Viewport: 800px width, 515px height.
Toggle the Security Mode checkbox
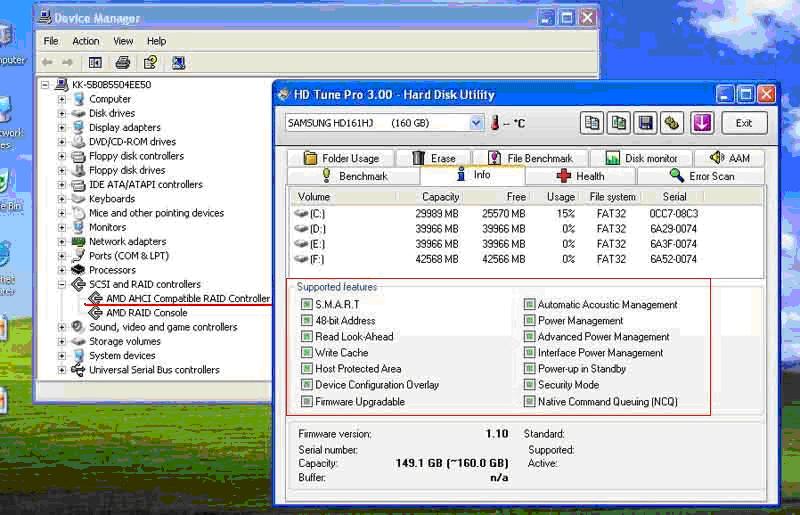pyautogui.click(x=529, y=384)
